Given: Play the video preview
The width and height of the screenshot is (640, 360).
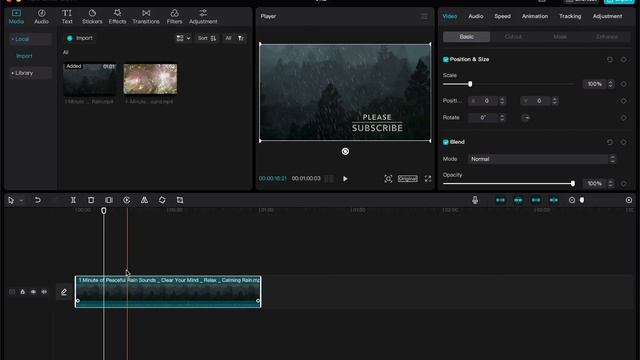Looking at the screenshot, I should pos(345,179).
